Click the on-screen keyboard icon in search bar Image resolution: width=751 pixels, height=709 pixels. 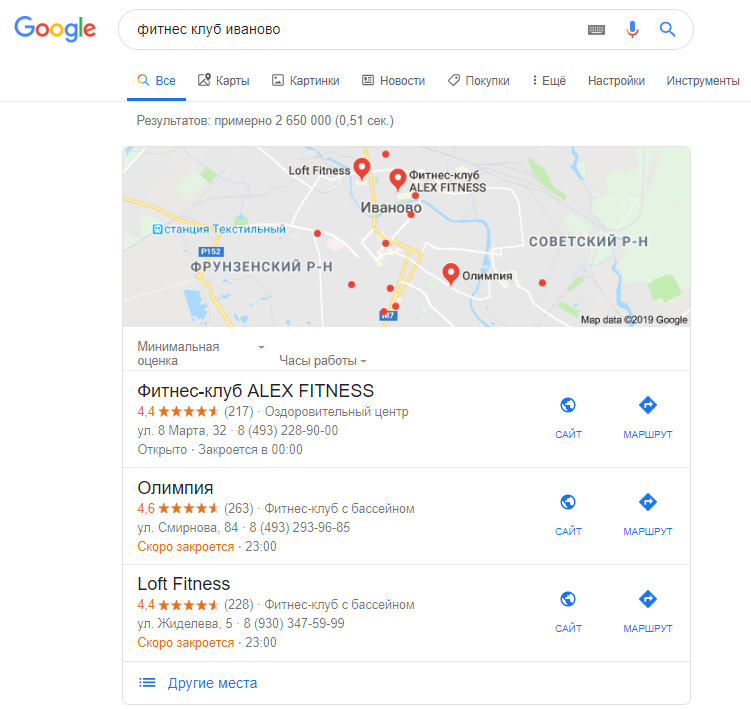click(x=596, y=30)
